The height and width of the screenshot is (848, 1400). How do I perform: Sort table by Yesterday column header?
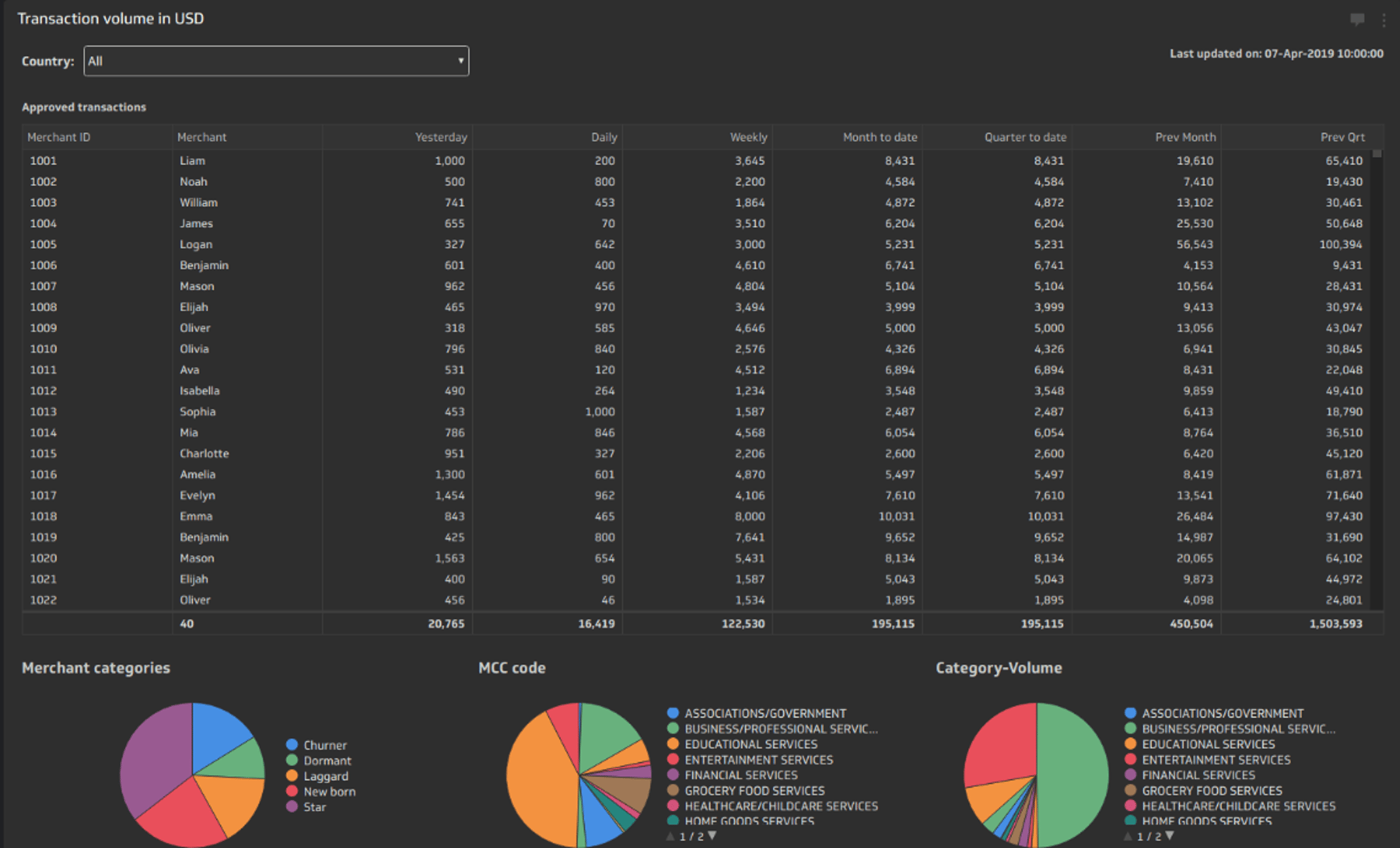(441, 137)
